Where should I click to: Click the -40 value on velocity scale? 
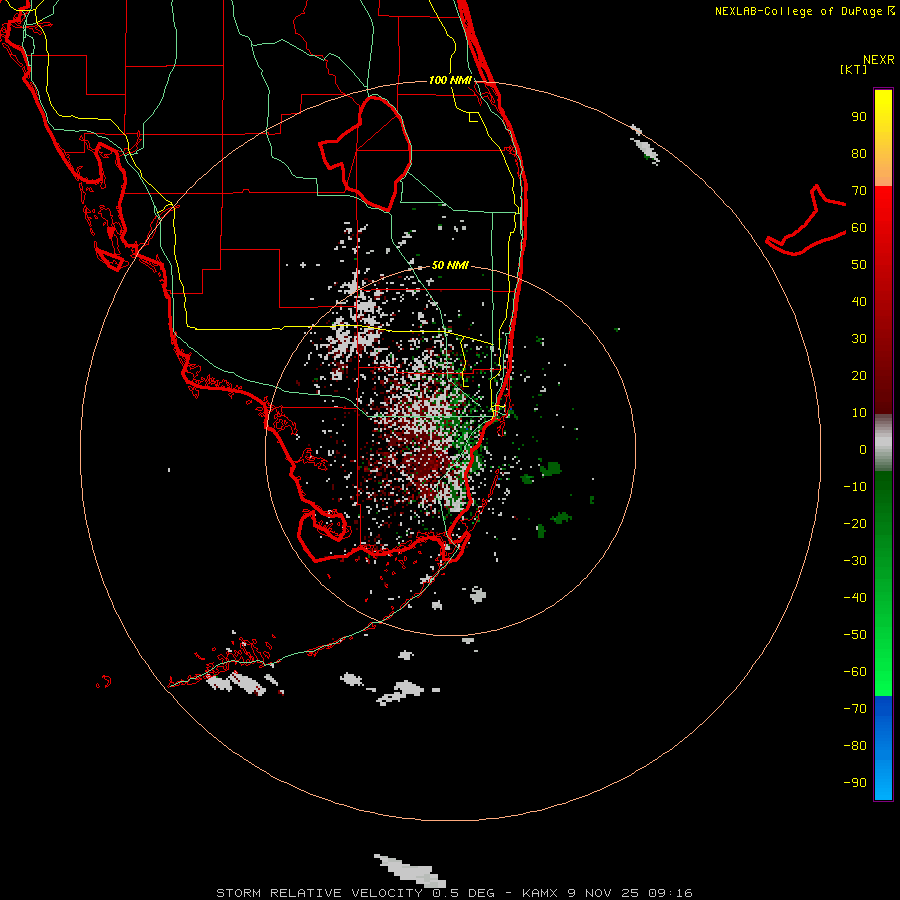coord(855,598)
